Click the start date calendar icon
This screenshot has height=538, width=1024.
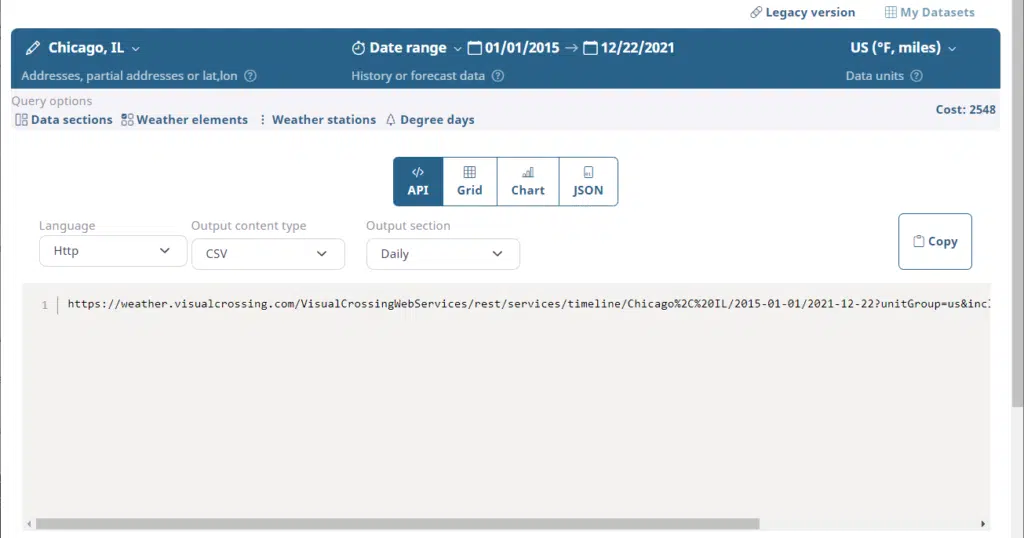pos(475,48)
